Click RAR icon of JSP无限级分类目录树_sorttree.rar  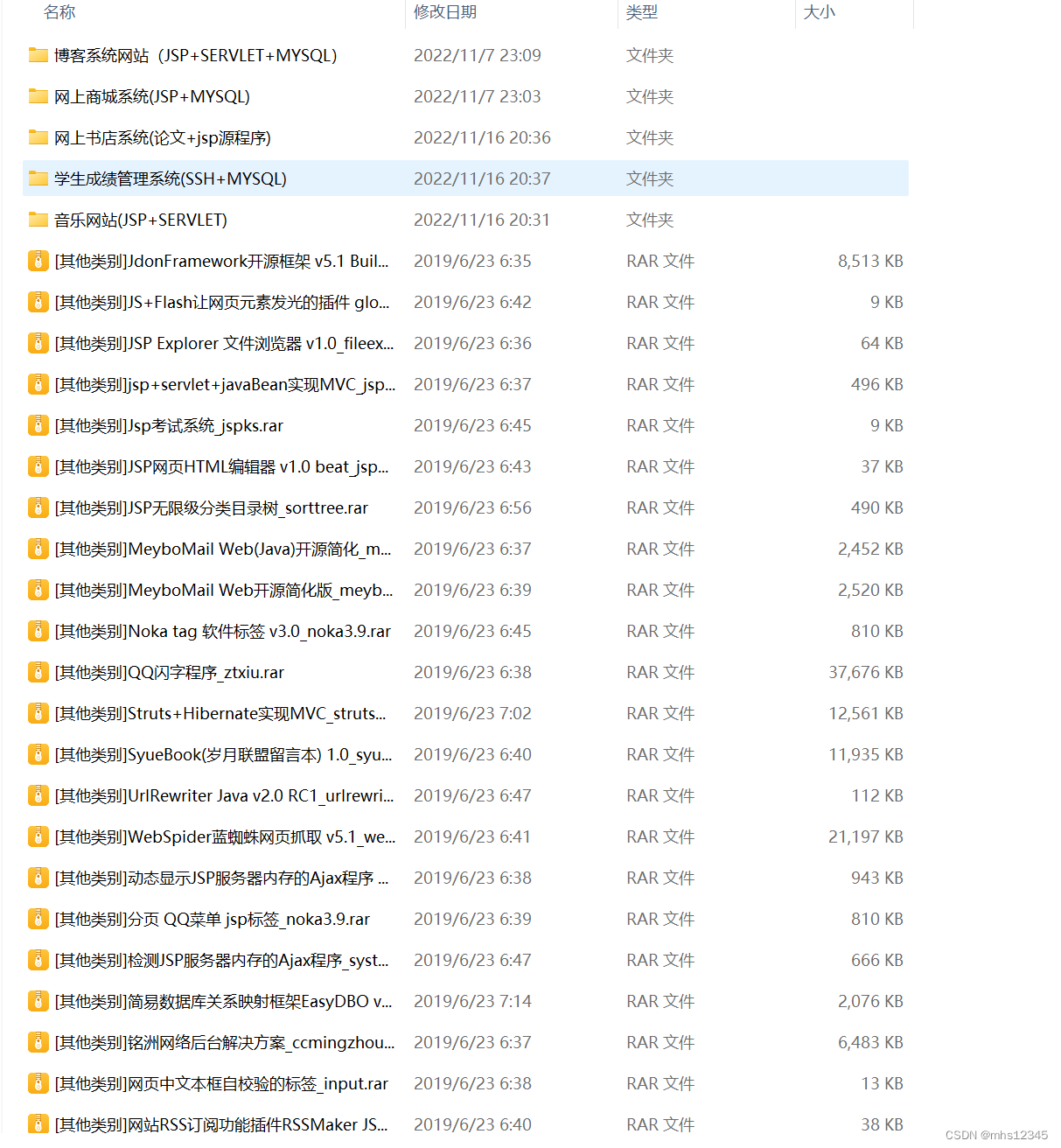click(x=38, y=507)
